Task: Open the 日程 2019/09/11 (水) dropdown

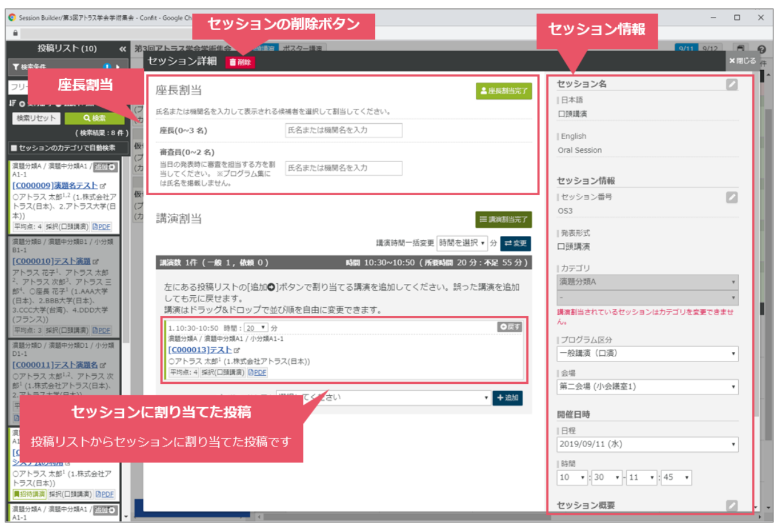Action: pyautogui.click(x=648, y=445)
